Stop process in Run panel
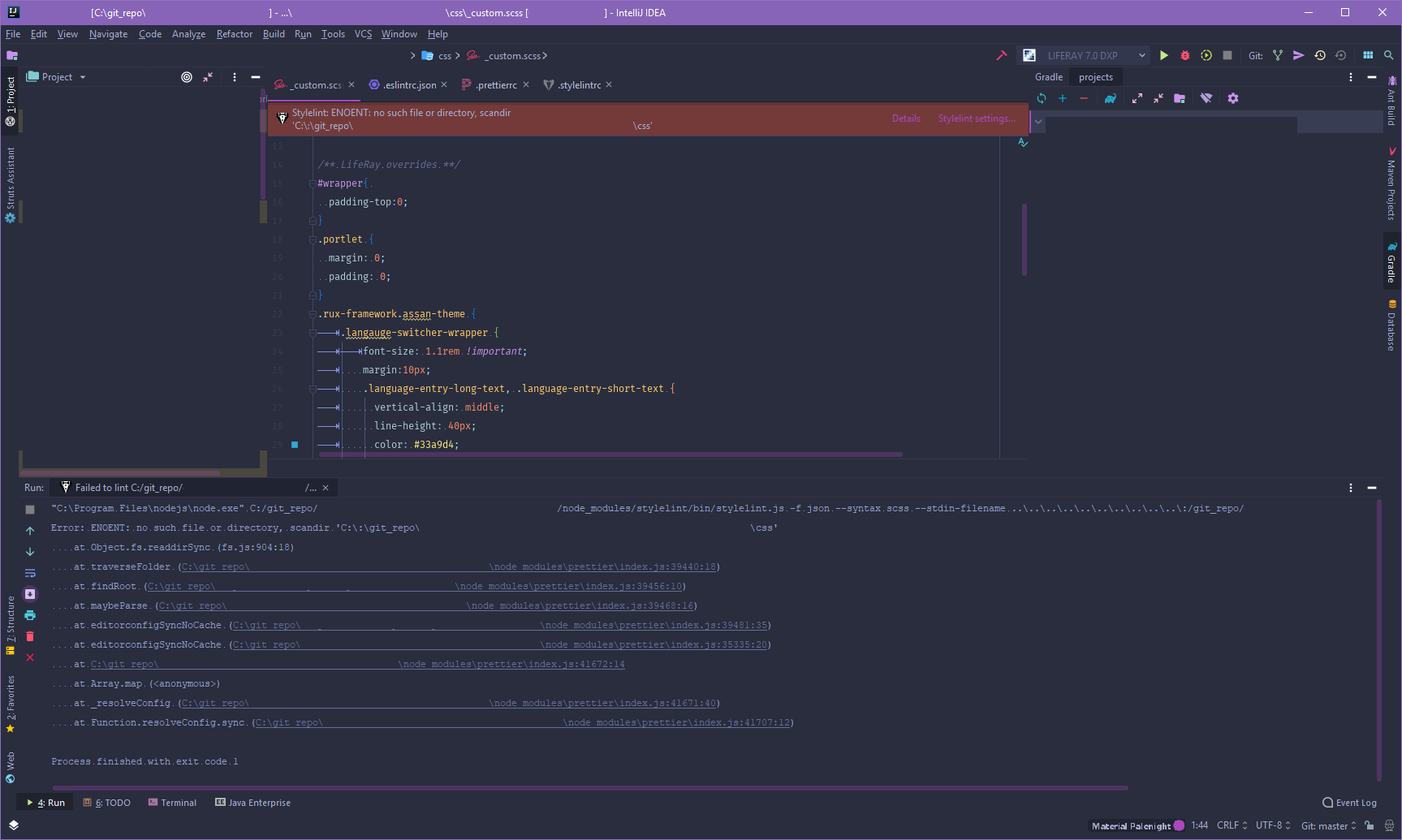 pyautogui.click(x=30, y=510)
